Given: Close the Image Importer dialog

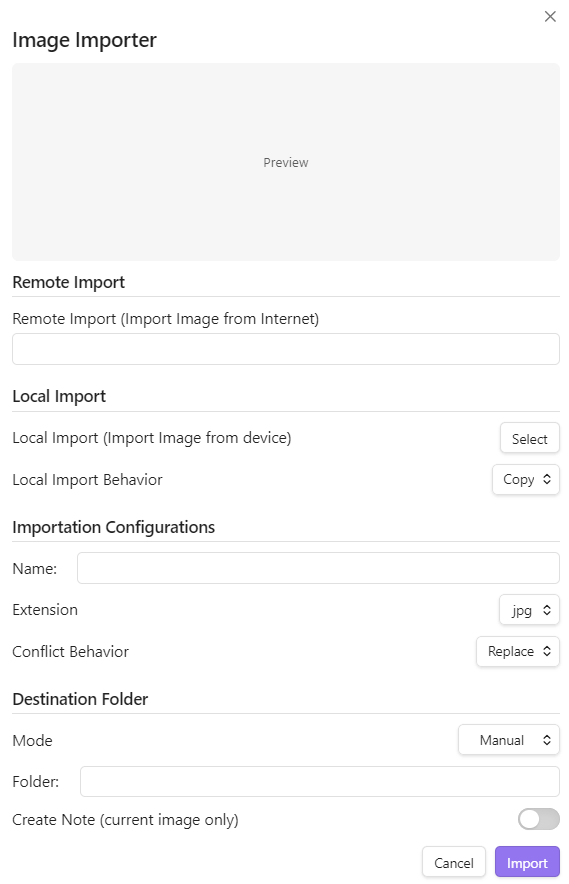Looking at the screenshot, I should click(x=550, y=17).
